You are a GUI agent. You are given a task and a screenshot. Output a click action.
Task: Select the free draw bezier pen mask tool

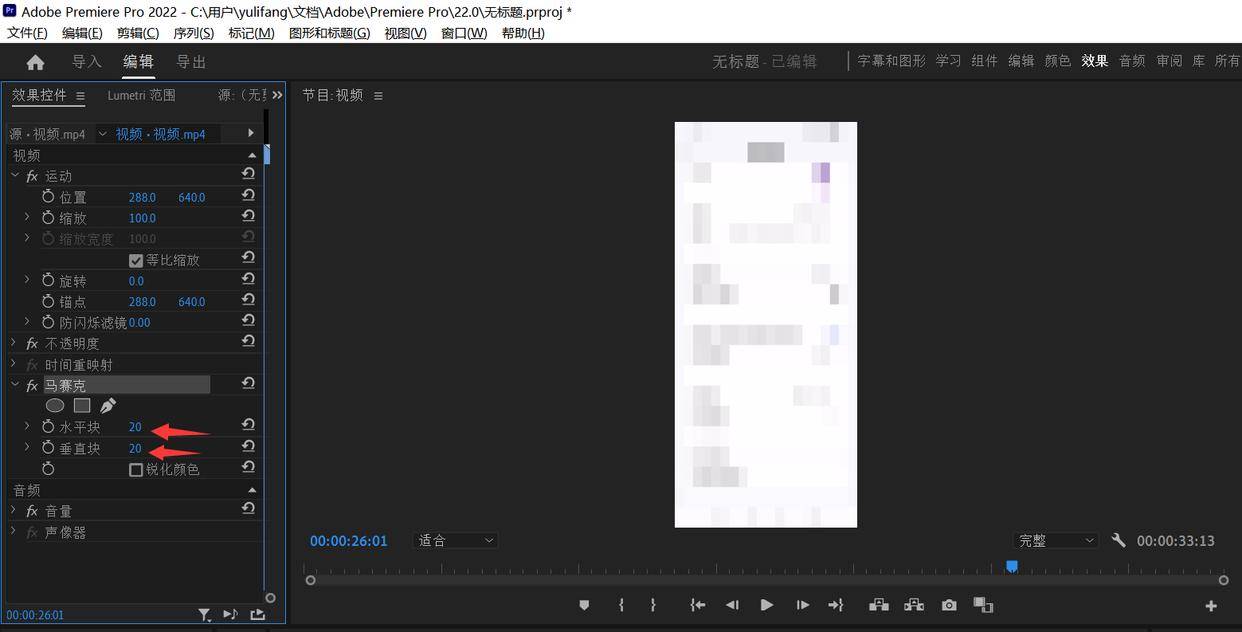pyautogui.click(x=108, y=405)
